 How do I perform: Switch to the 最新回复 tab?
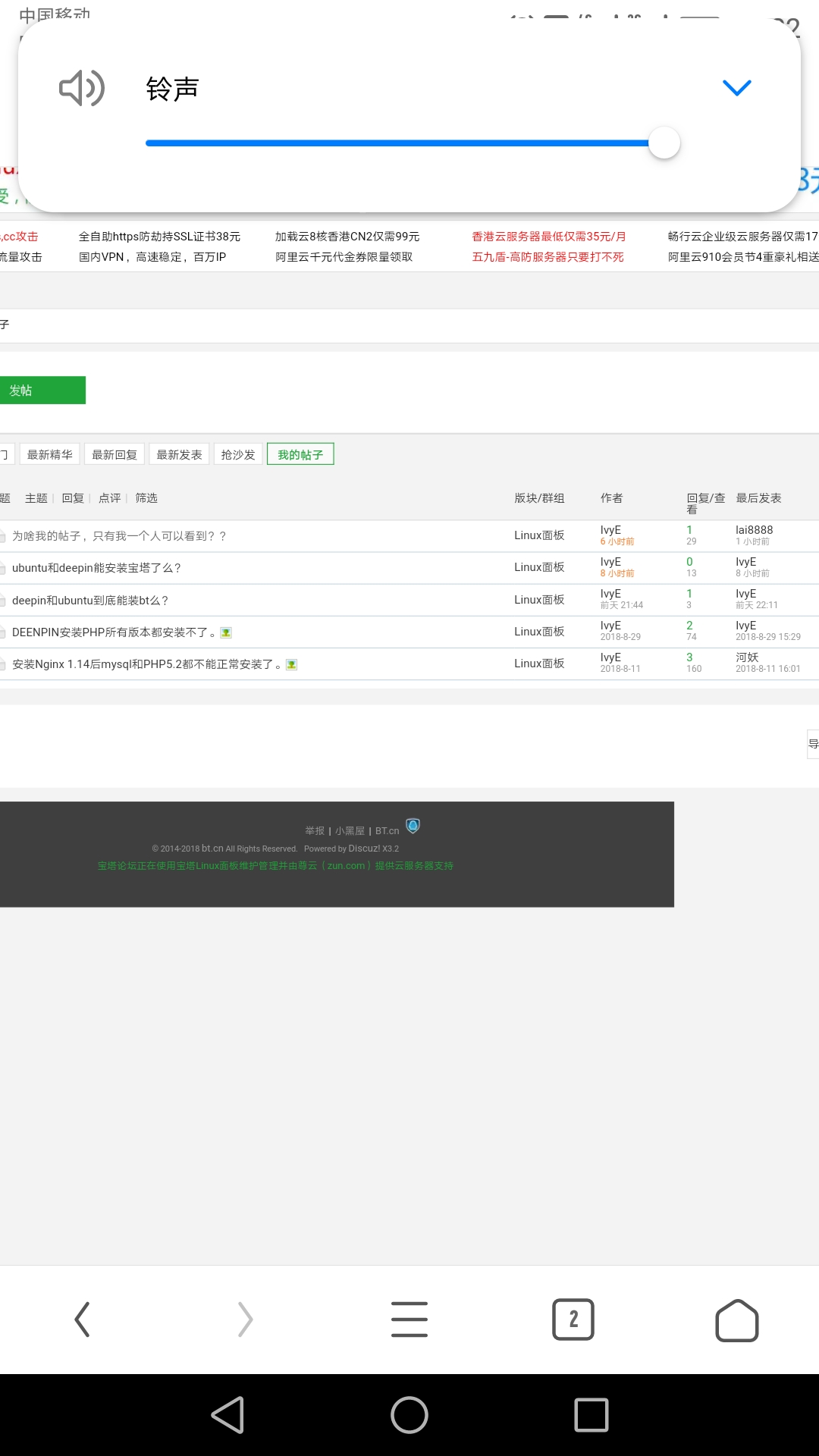(x=115, y=454)
